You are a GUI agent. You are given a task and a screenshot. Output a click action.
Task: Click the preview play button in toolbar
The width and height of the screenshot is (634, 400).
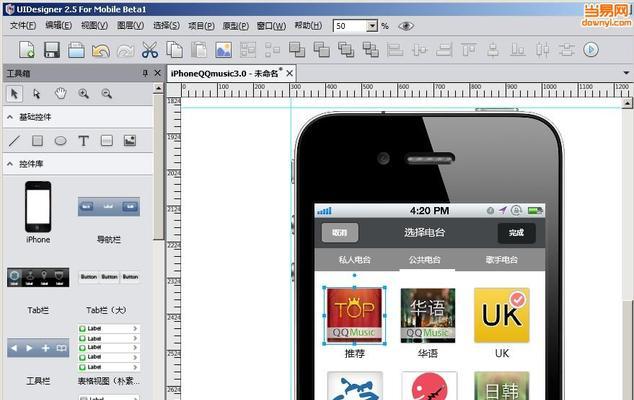tap(591, 50)
